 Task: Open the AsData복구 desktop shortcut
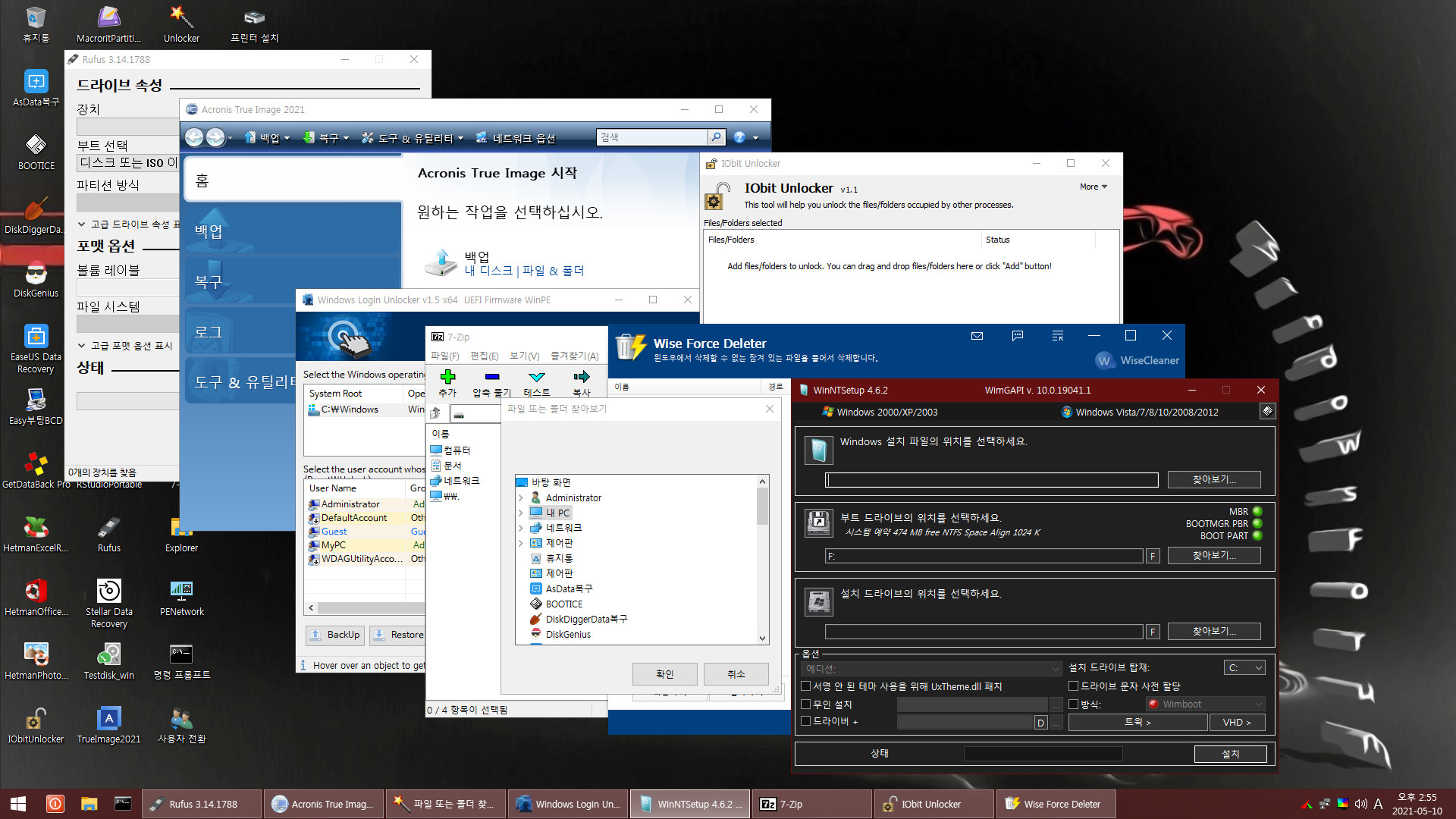[36, 88]
